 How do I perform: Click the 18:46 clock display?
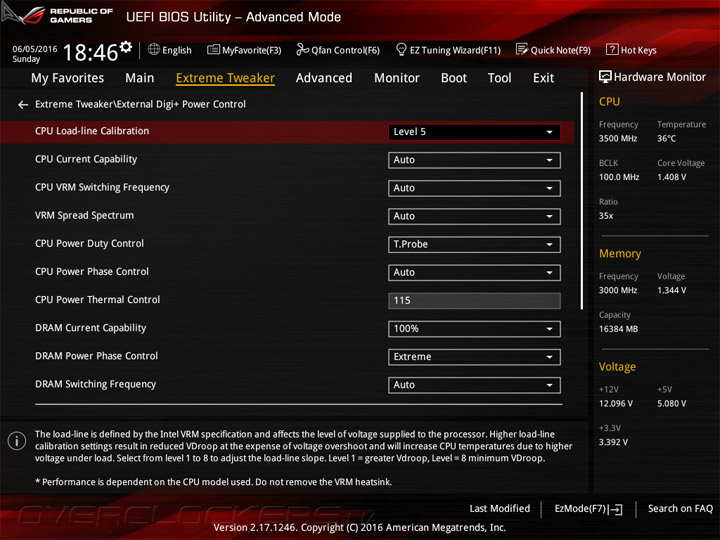click(90, 52)
